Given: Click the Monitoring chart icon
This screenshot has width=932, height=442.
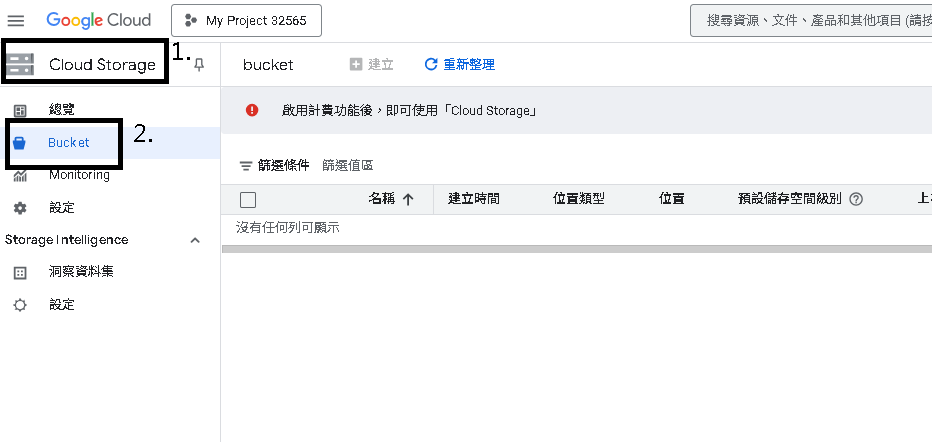Looking at the screenshot, I should point(20,175).
